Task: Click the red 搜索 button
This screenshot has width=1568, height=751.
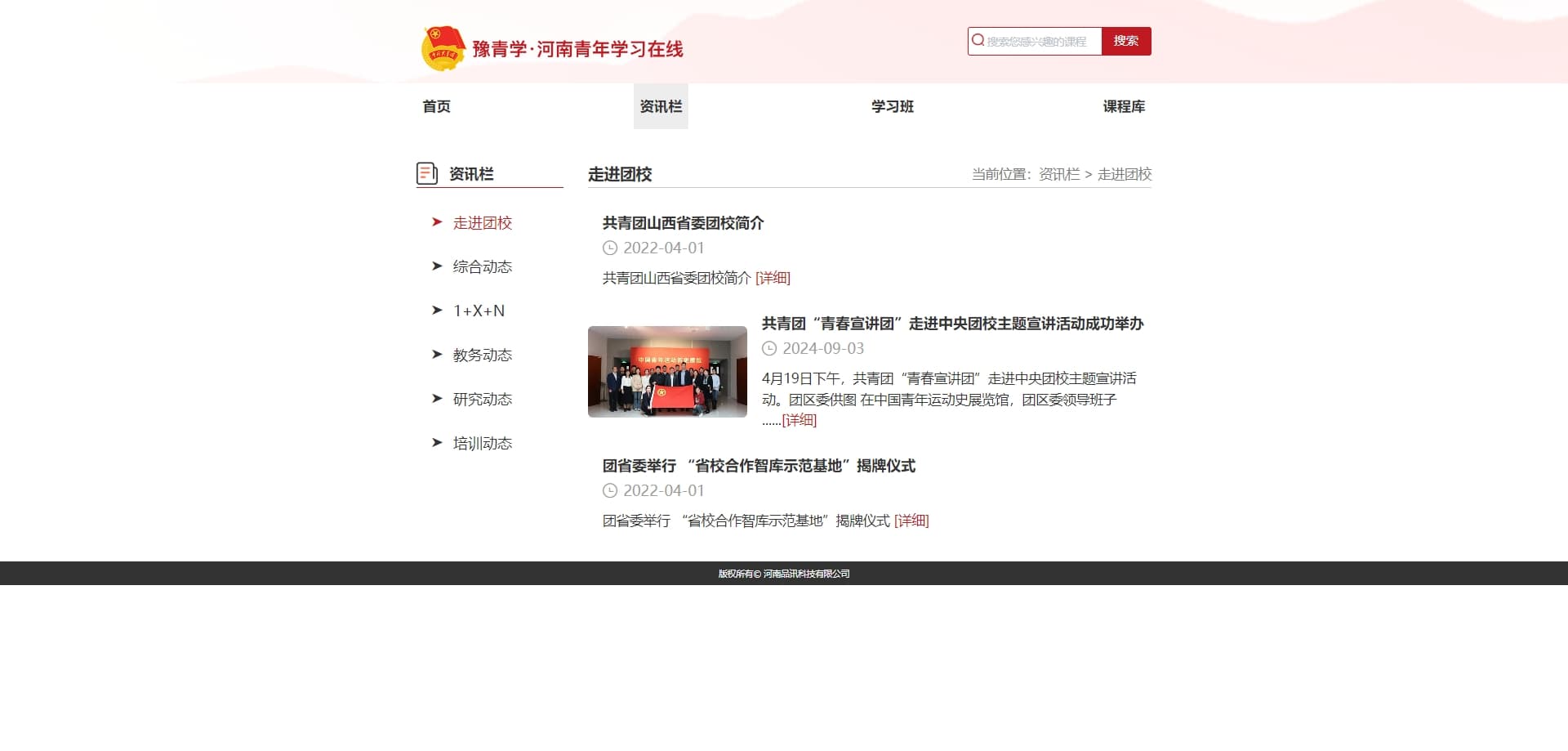Action: [x=1126, y=41]
